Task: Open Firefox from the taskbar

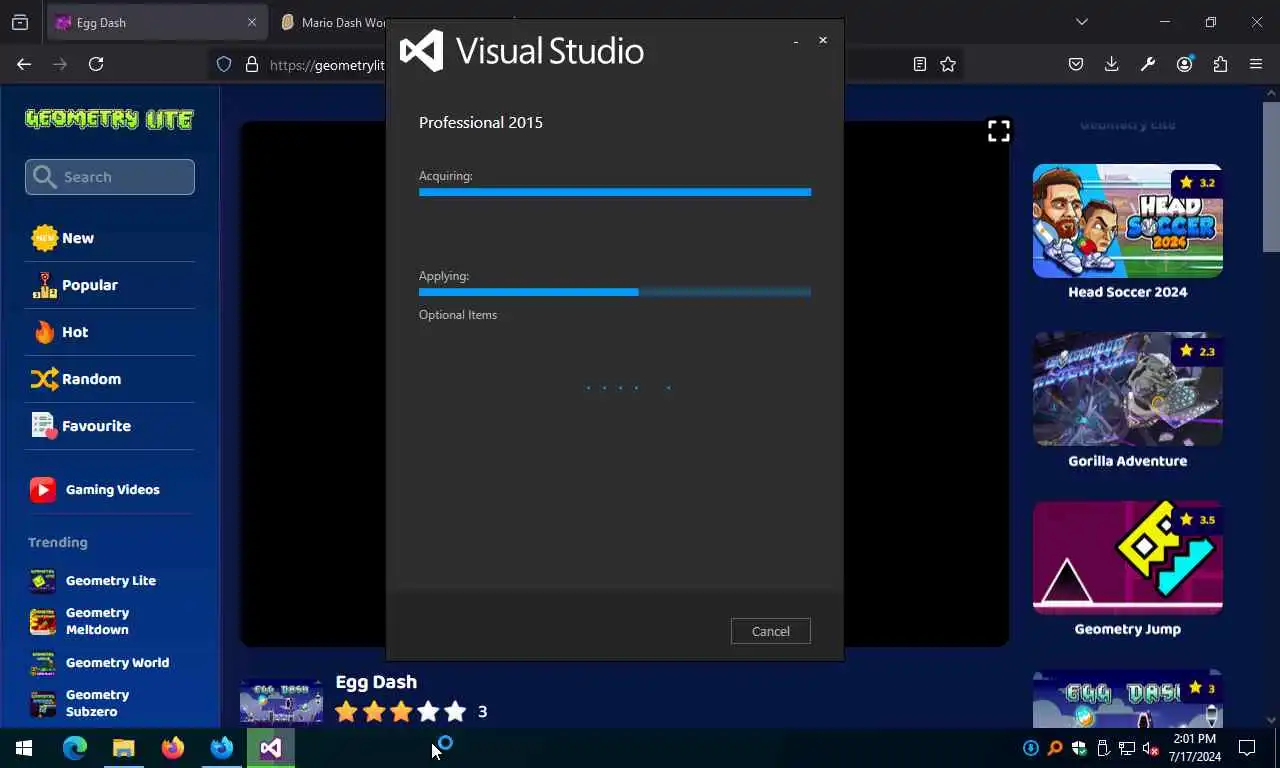Action: (x=173, y=748)
